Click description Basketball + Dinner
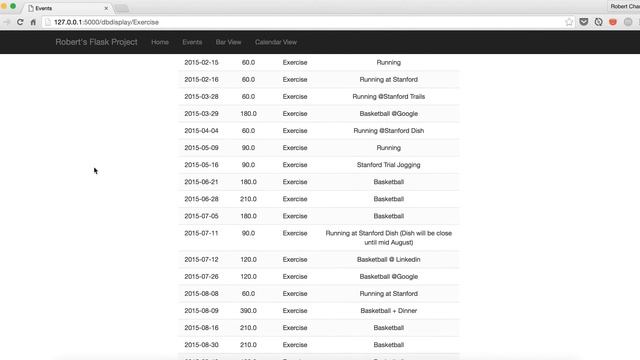This screenshot has height=360, width=640. tap(389, 311)
